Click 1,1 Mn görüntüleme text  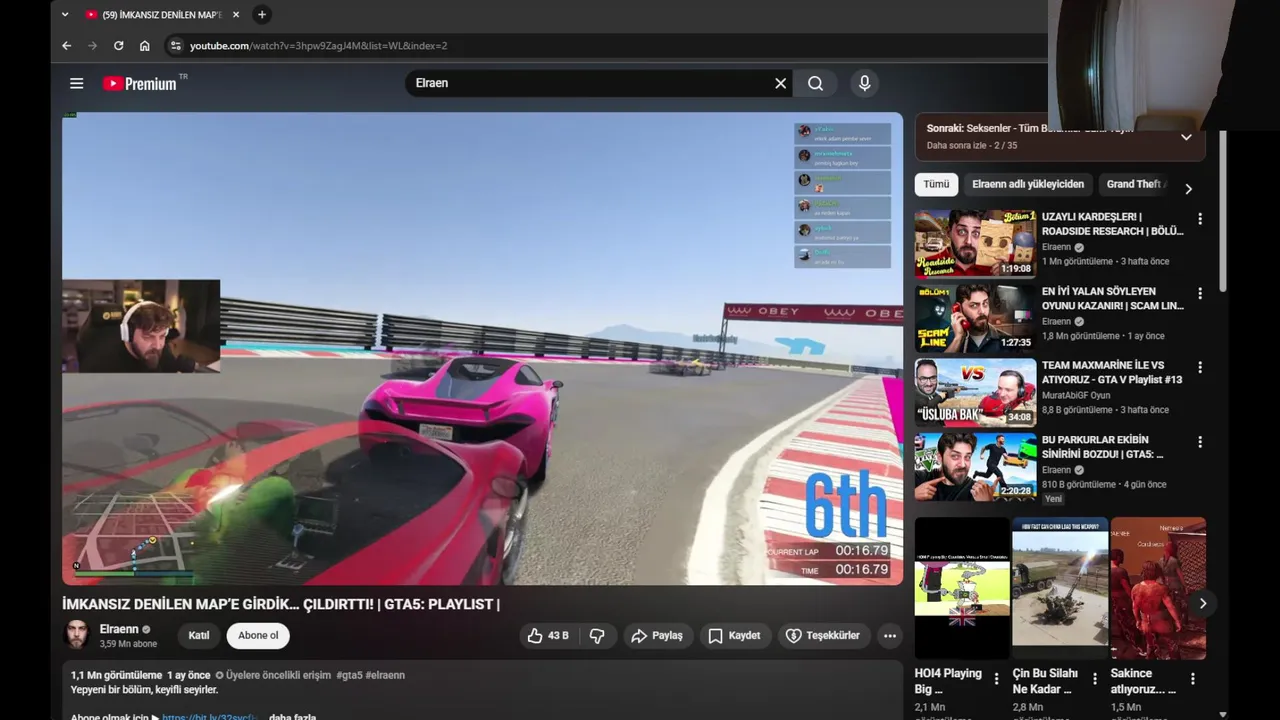116,675
